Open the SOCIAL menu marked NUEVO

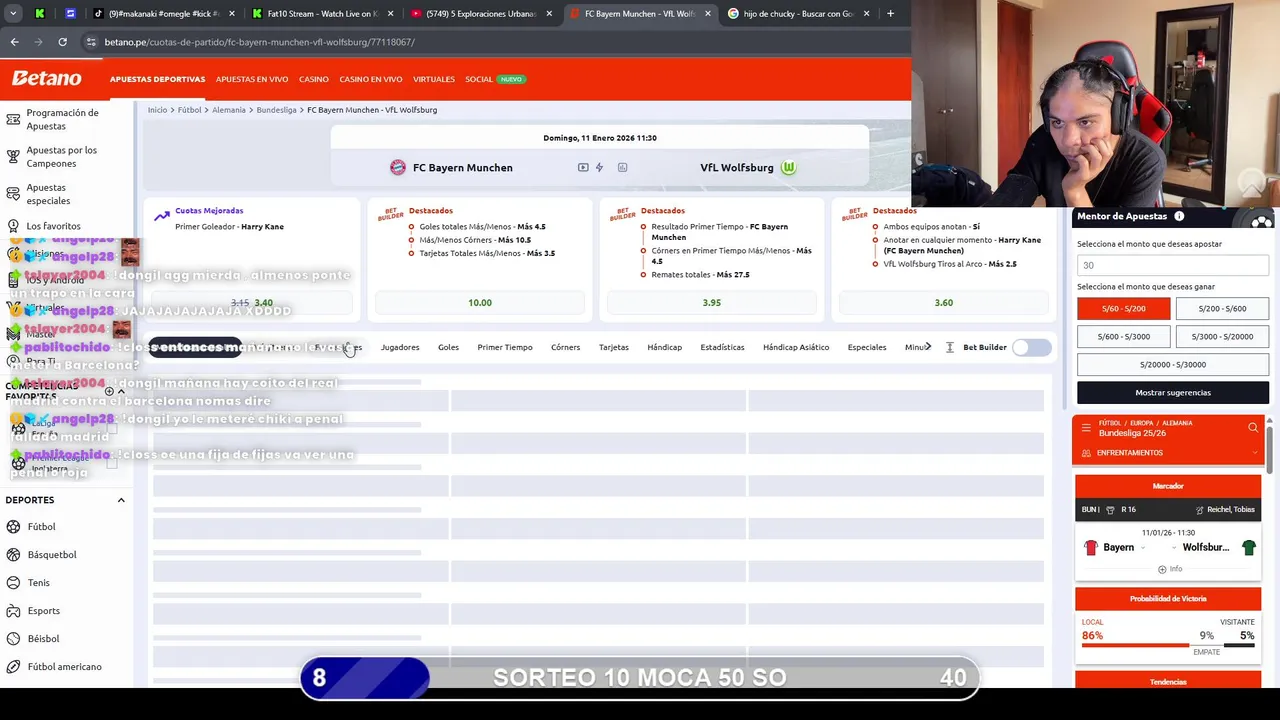(x=494, y=79)
